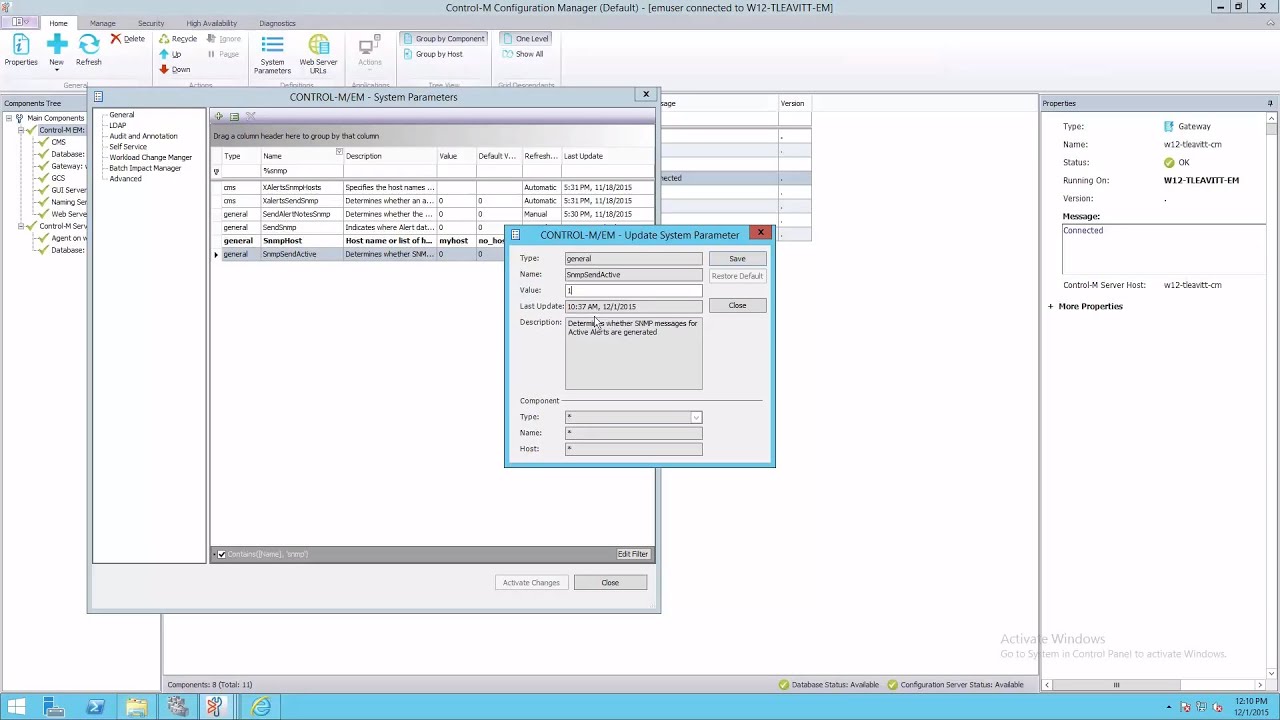Select the Advanced category
This screenshot has height=720, width=1280.
click(125, 179)
